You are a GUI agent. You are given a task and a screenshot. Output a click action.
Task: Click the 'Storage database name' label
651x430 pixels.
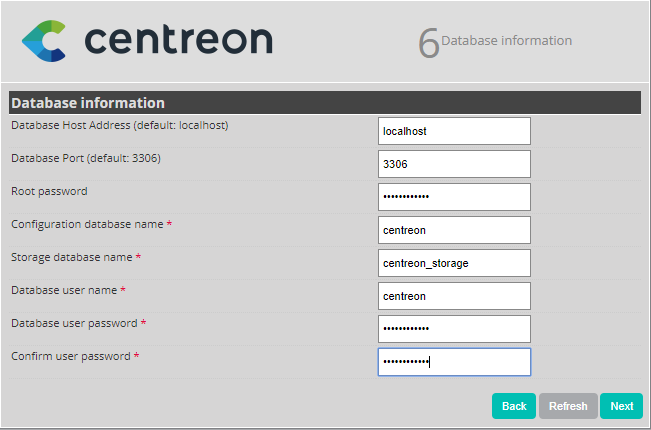72,257
